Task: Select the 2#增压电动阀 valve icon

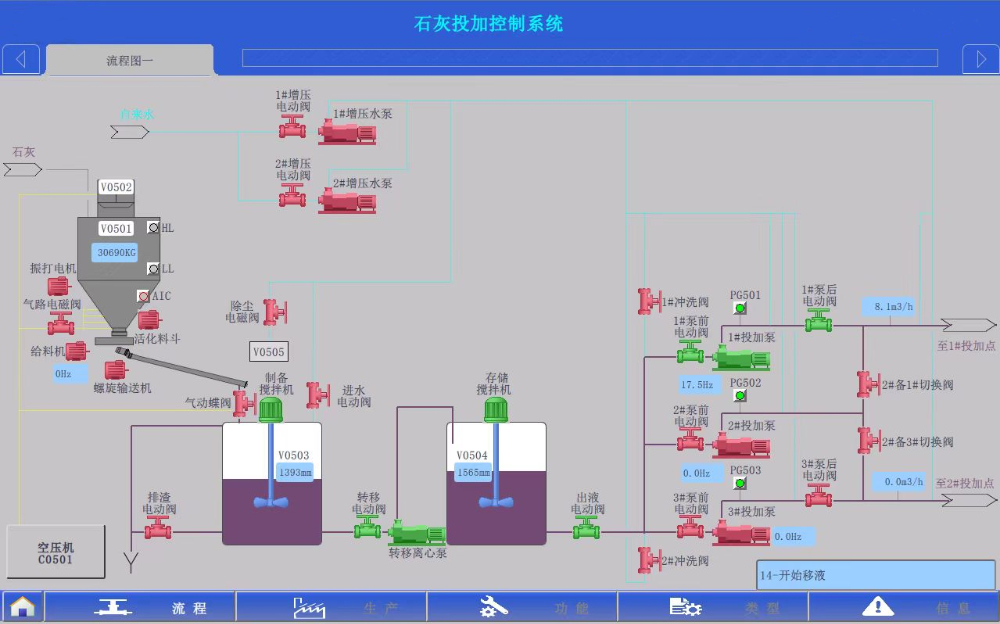Action: coord(292,195)
